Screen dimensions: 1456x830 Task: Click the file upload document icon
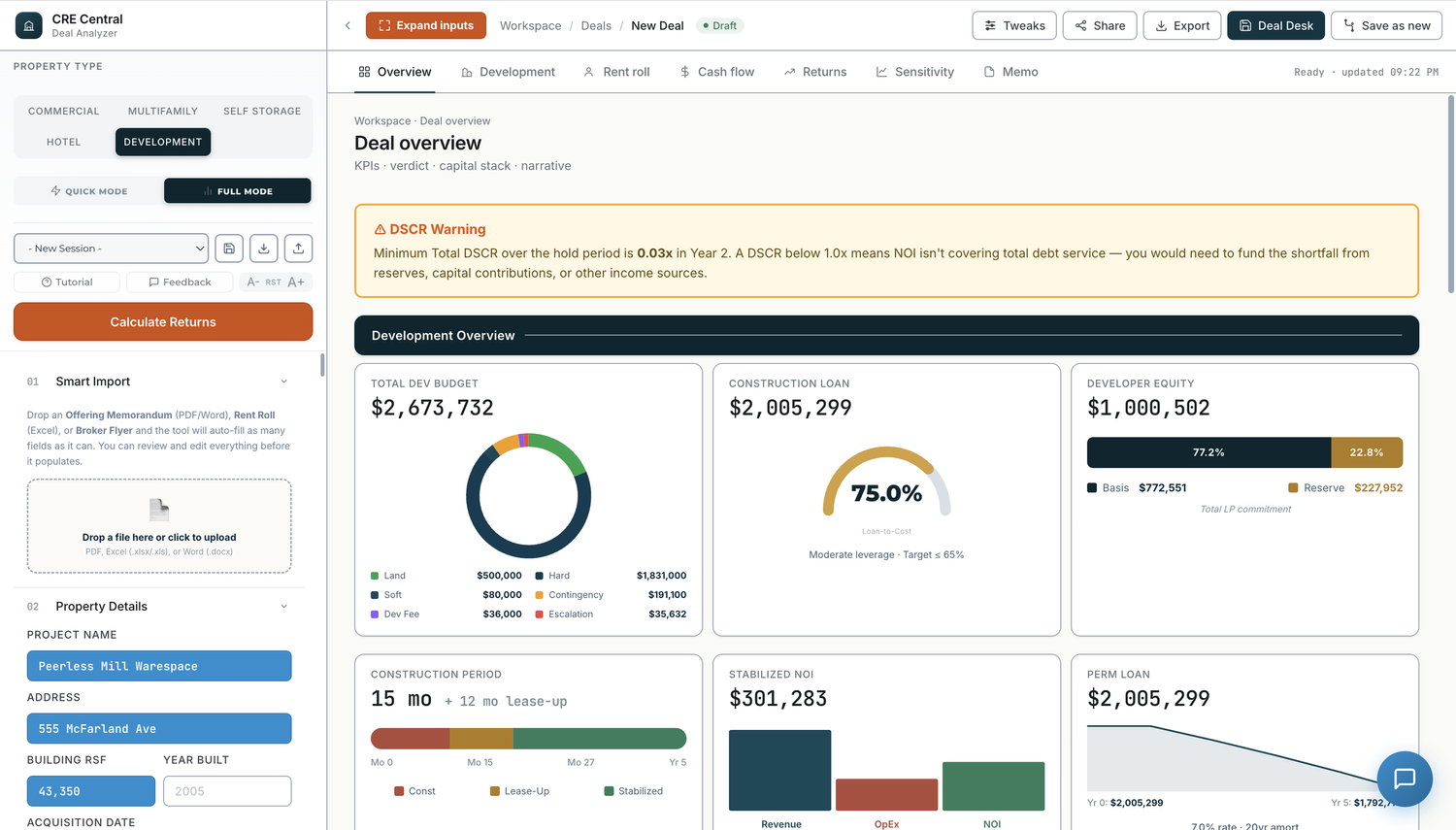[x=159, y=510]
